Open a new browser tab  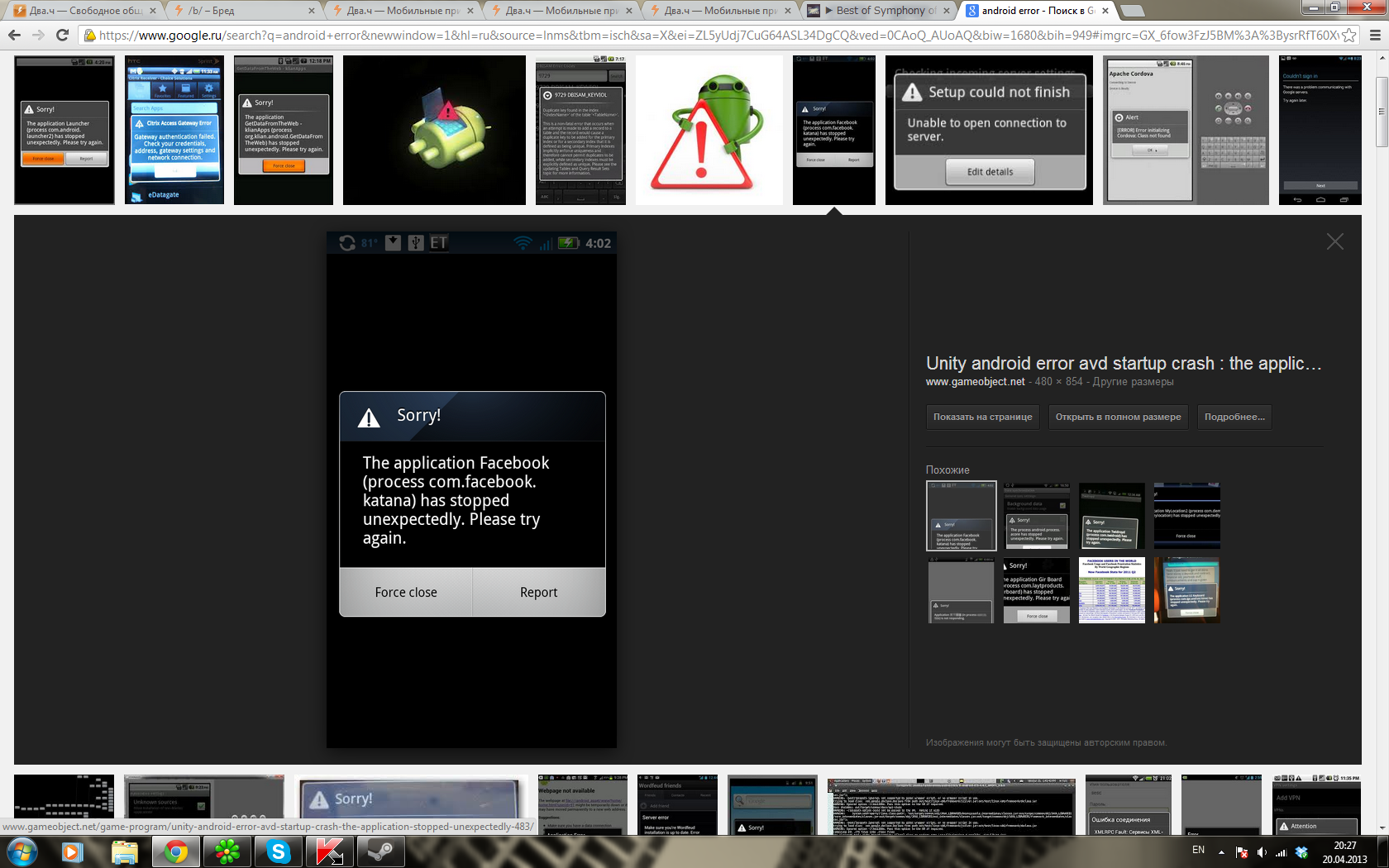tap(1132, 11)
